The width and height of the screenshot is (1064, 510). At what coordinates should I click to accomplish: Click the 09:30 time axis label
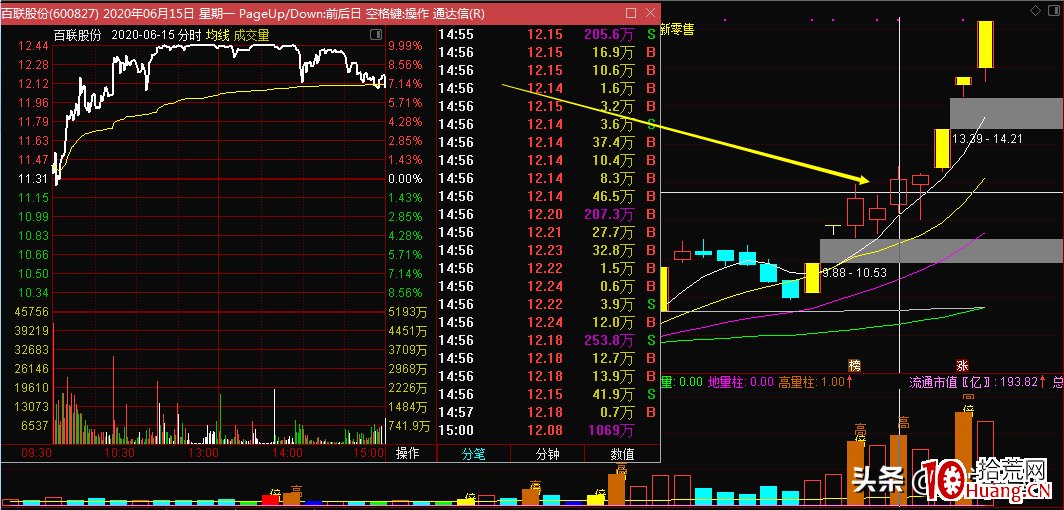pos(39,452)
